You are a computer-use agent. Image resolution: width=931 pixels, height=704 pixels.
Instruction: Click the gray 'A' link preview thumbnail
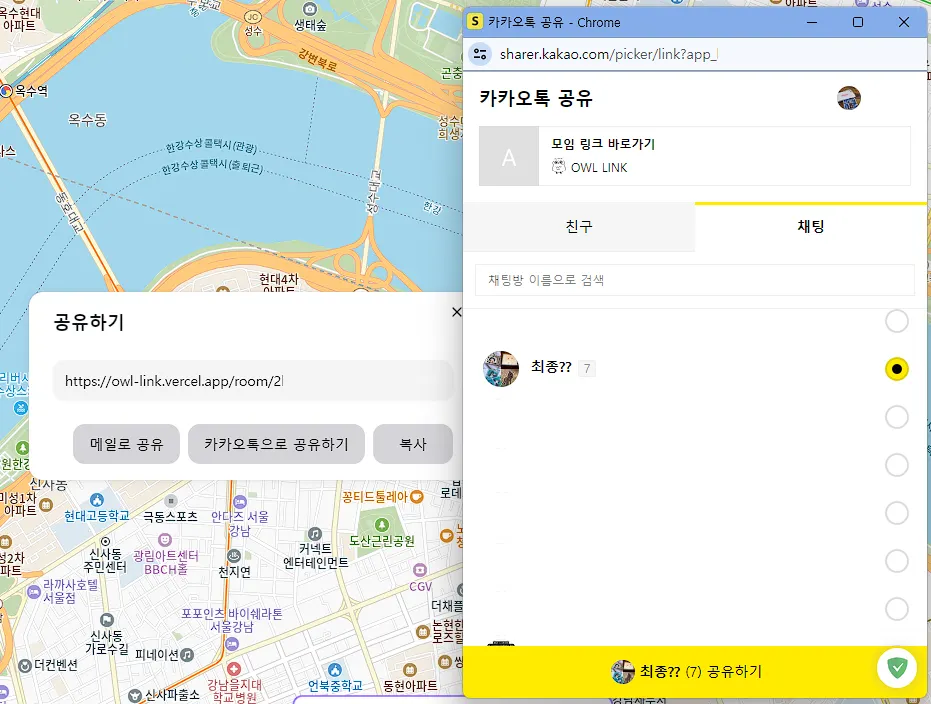[x=509, y=157]
